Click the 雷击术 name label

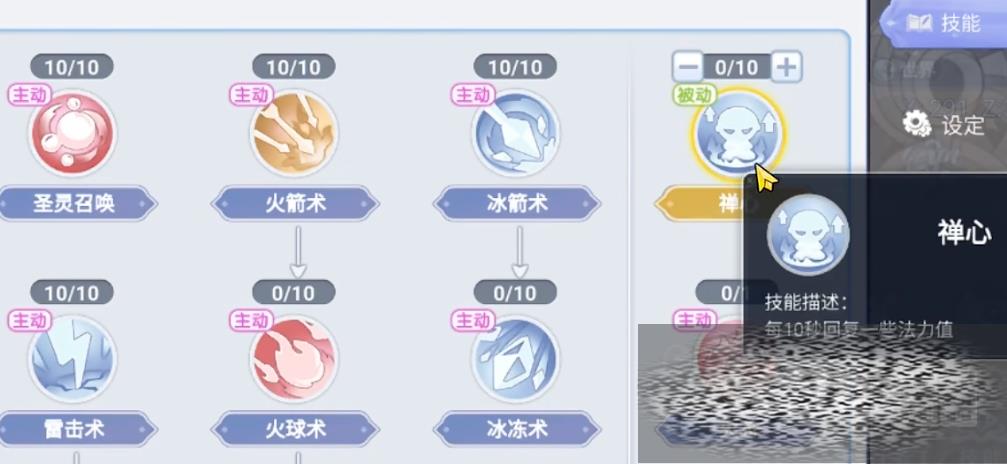[73, 429]
